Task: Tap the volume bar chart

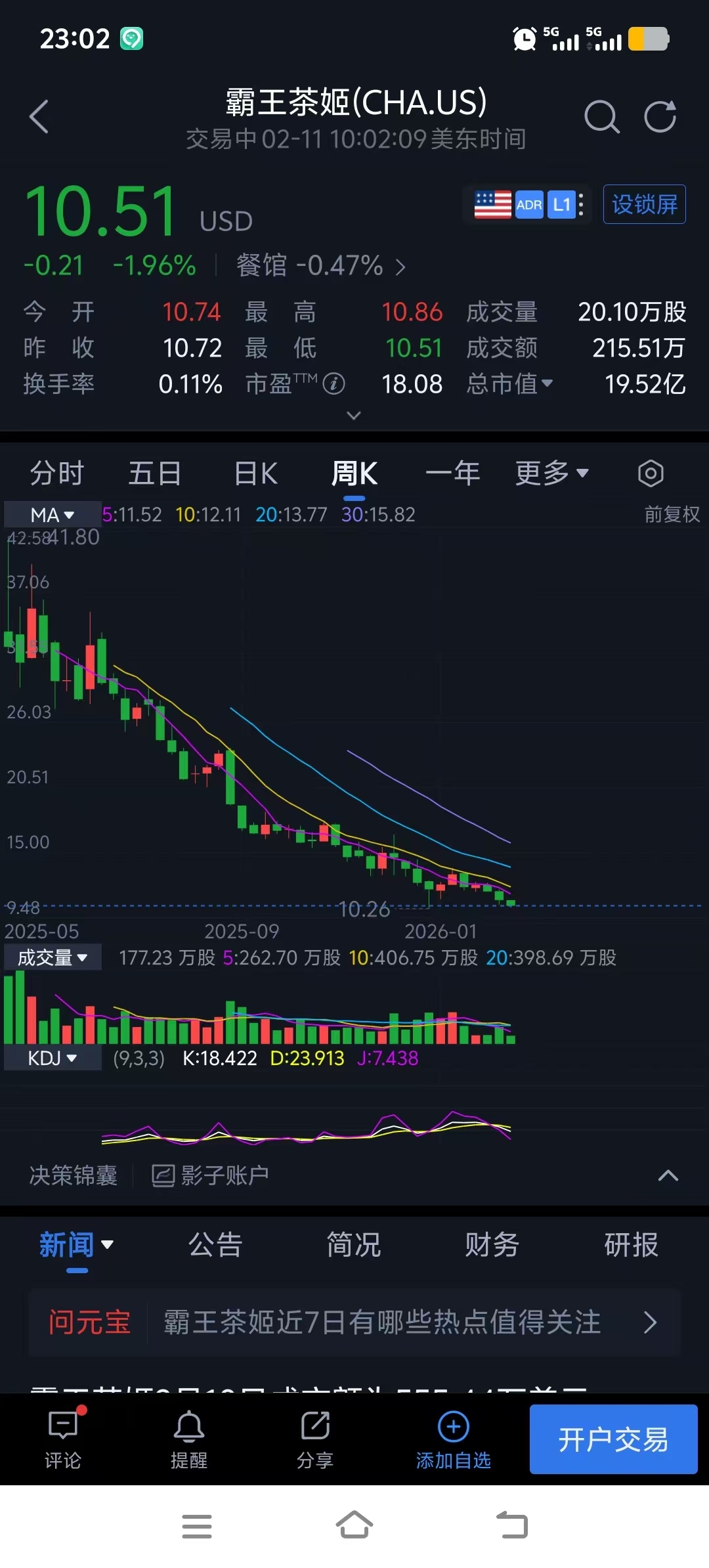Action: point(259,1009)
